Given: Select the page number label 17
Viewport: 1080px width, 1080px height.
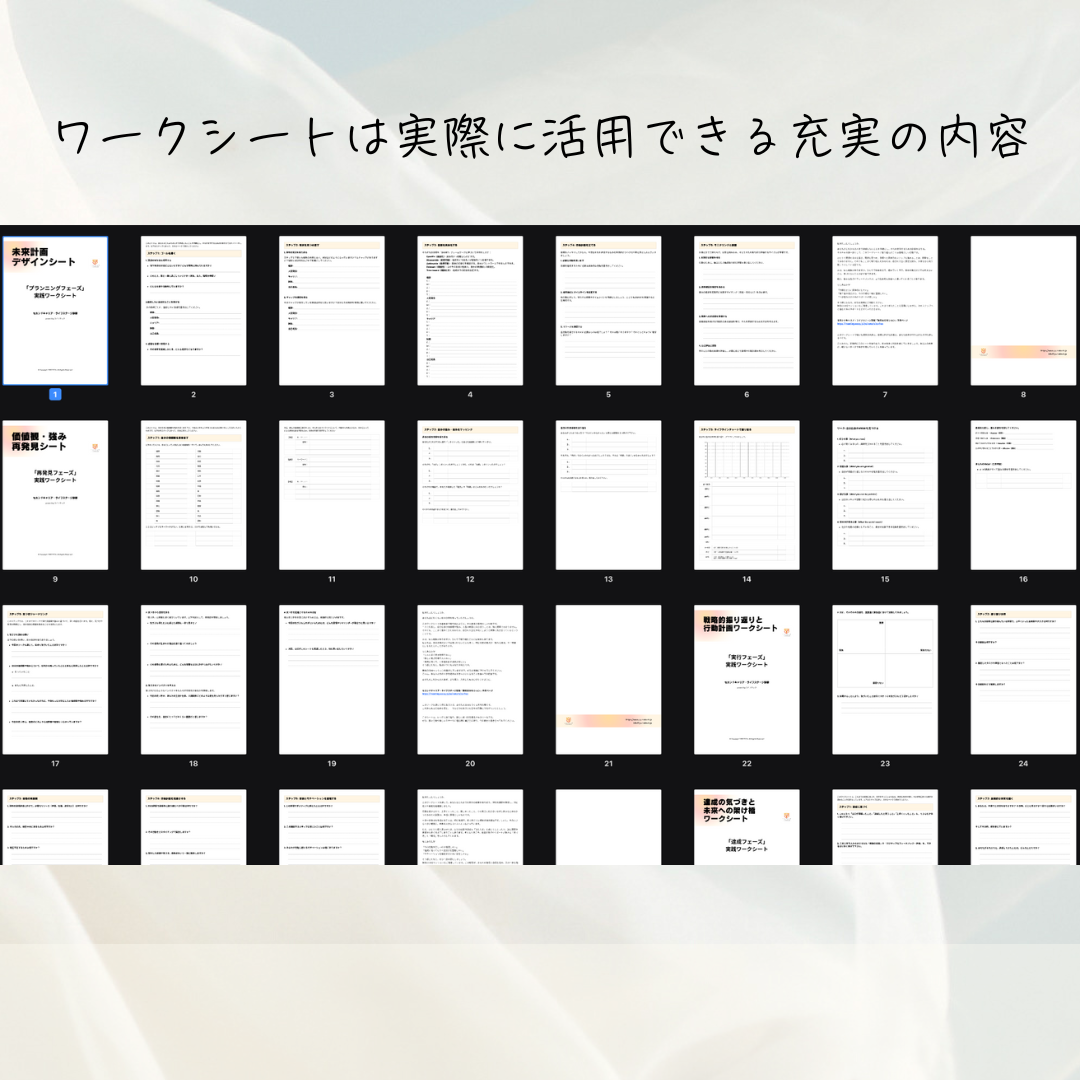Looking at the screenshot, I should pyautogui.click(x=55, y=764).
